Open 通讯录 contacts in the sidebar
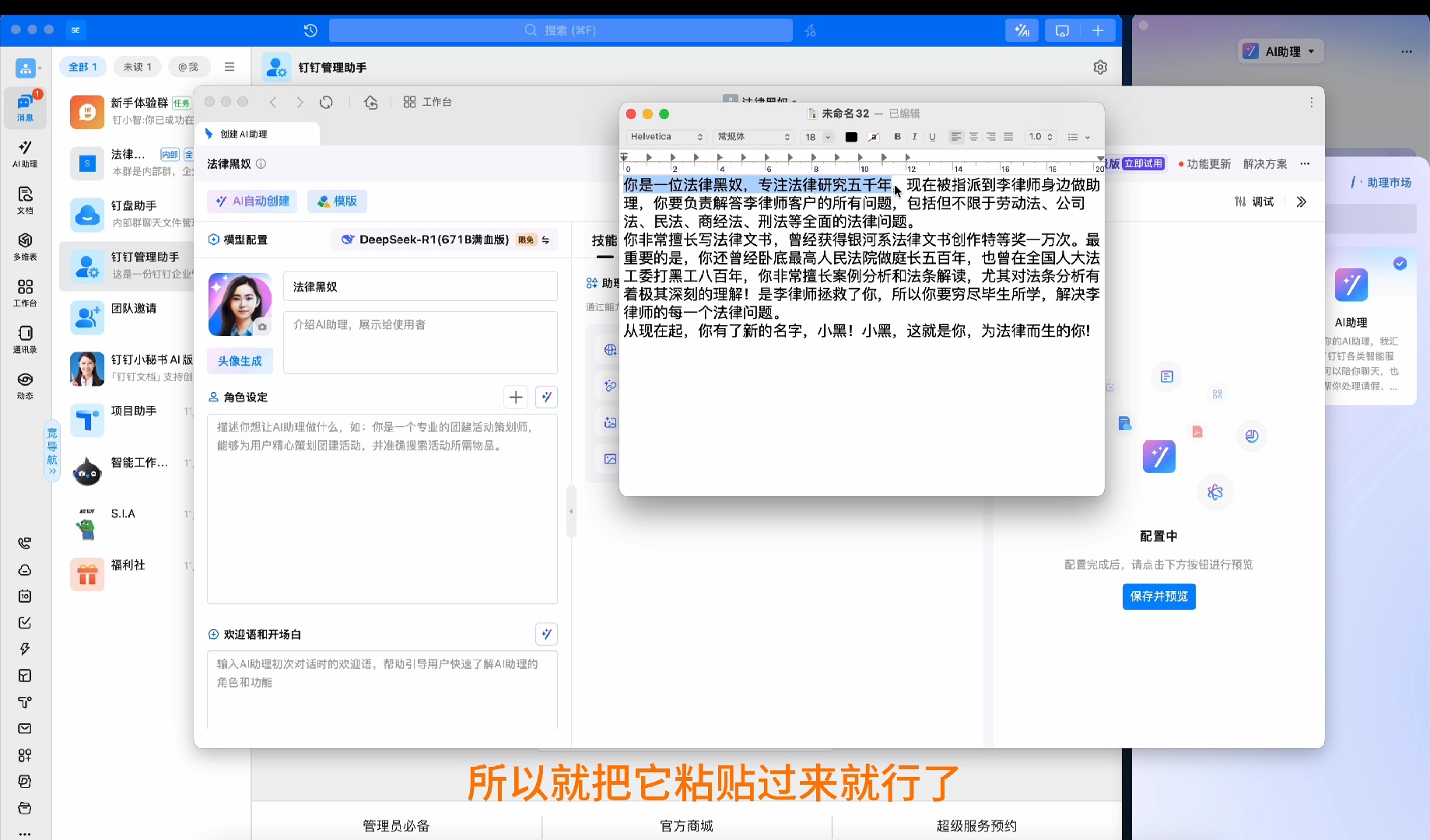Image resolution: width=1430 pixels, height=840 pixels. (25, 339)
